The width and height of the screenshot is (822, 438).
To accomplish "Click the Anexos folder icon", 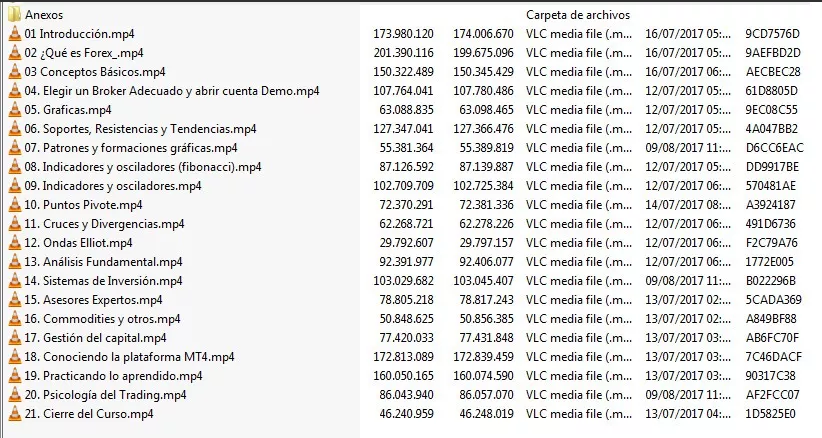I will [x=15, y=15].
